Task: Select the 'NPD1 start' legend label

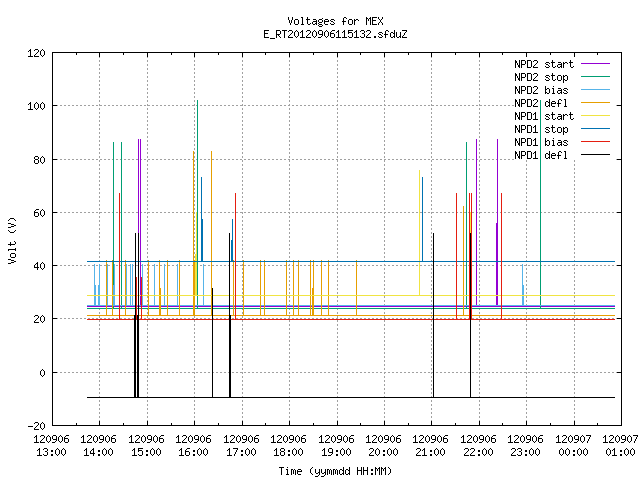Action: tap(544, 116)
